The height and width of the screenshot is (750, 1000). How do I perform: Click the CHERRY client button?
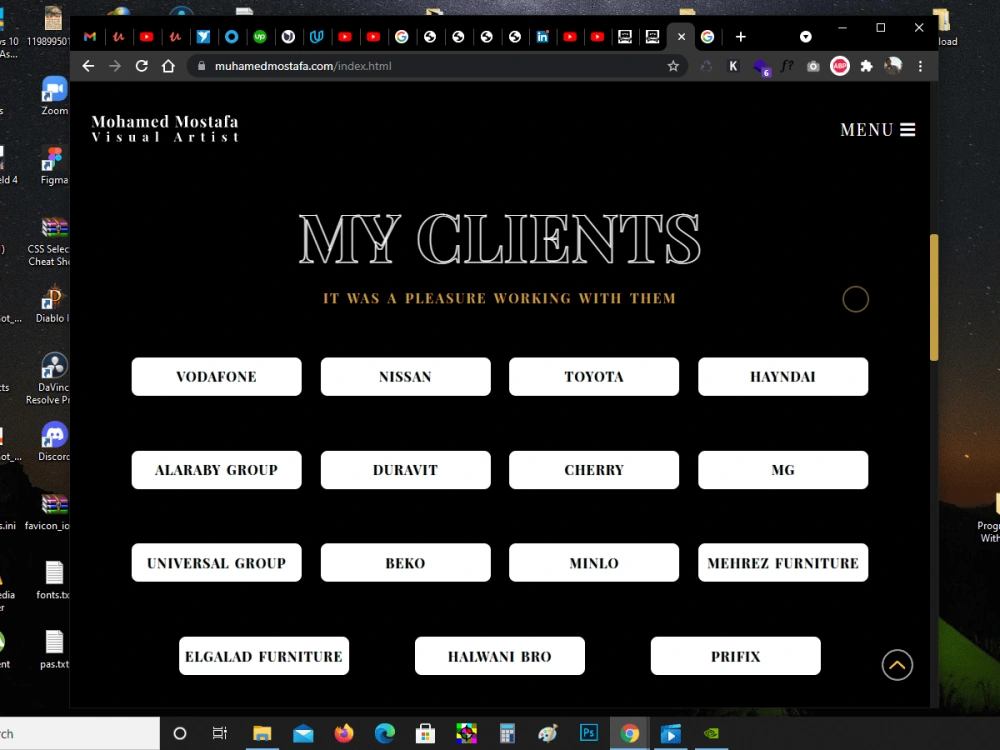tap(594, 470)
